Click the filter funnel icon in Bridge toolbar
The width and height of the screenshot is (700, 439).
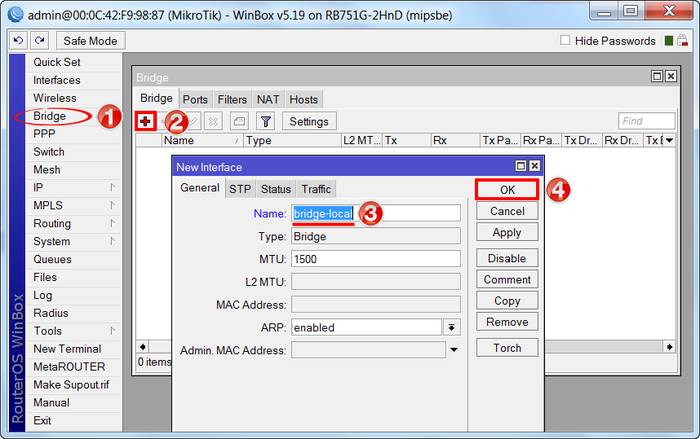click(x=265, y=121)
